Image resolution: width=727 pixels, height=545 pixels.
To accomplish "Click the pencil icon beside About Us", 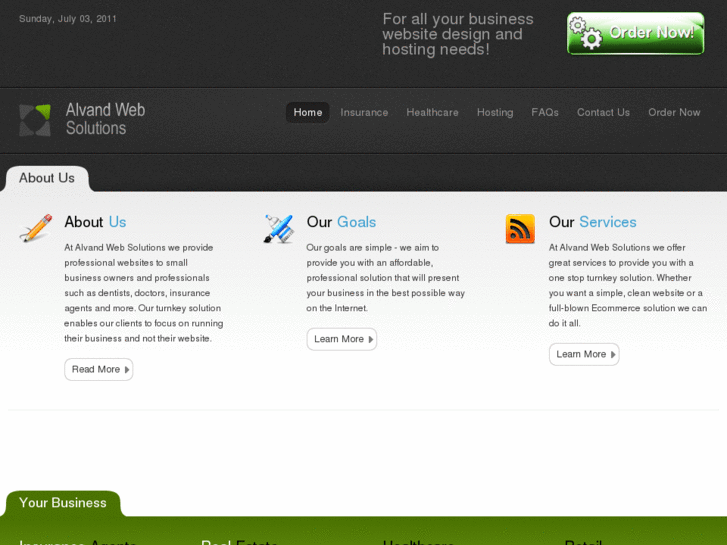I will click(x=36, y=228).
